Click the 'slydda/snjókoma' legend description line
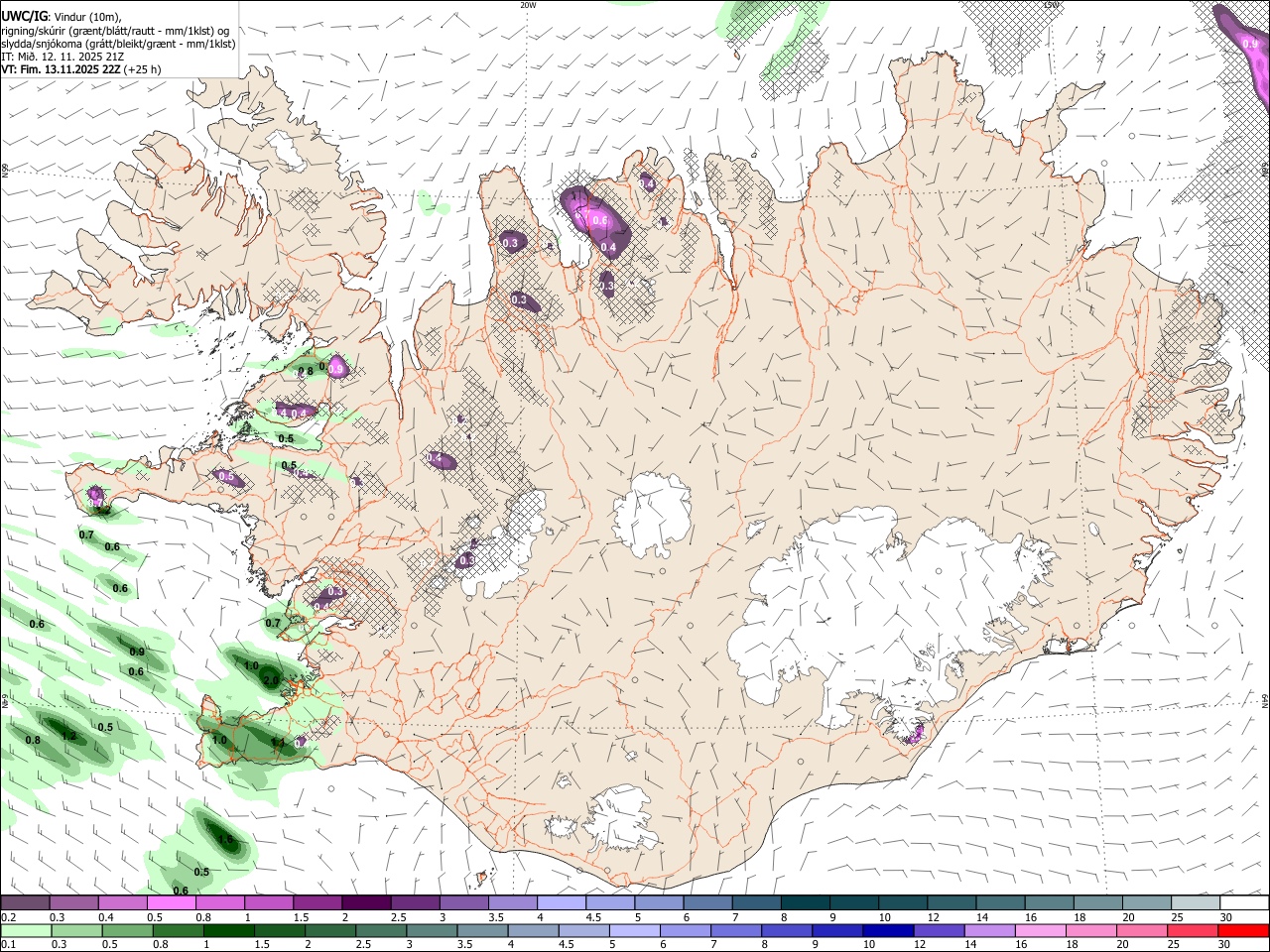 [118, 44]
